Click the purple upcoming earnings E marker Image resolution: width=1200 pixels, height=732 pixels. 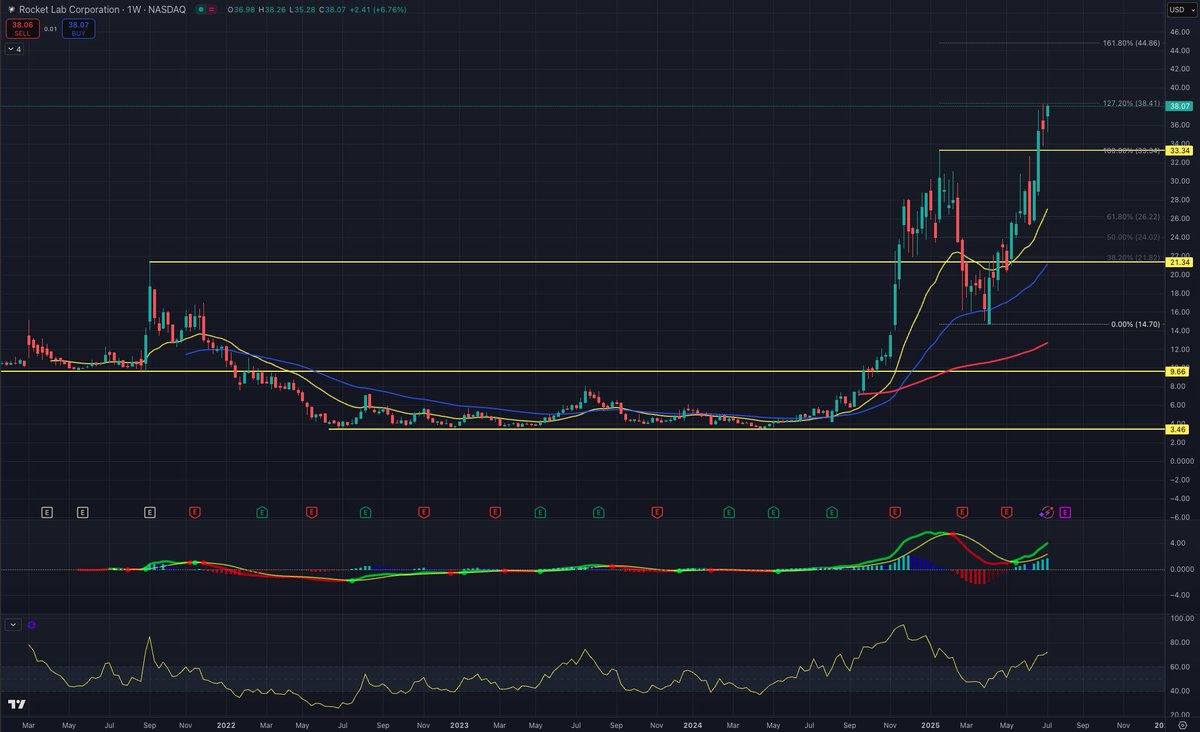[1065, 512]
